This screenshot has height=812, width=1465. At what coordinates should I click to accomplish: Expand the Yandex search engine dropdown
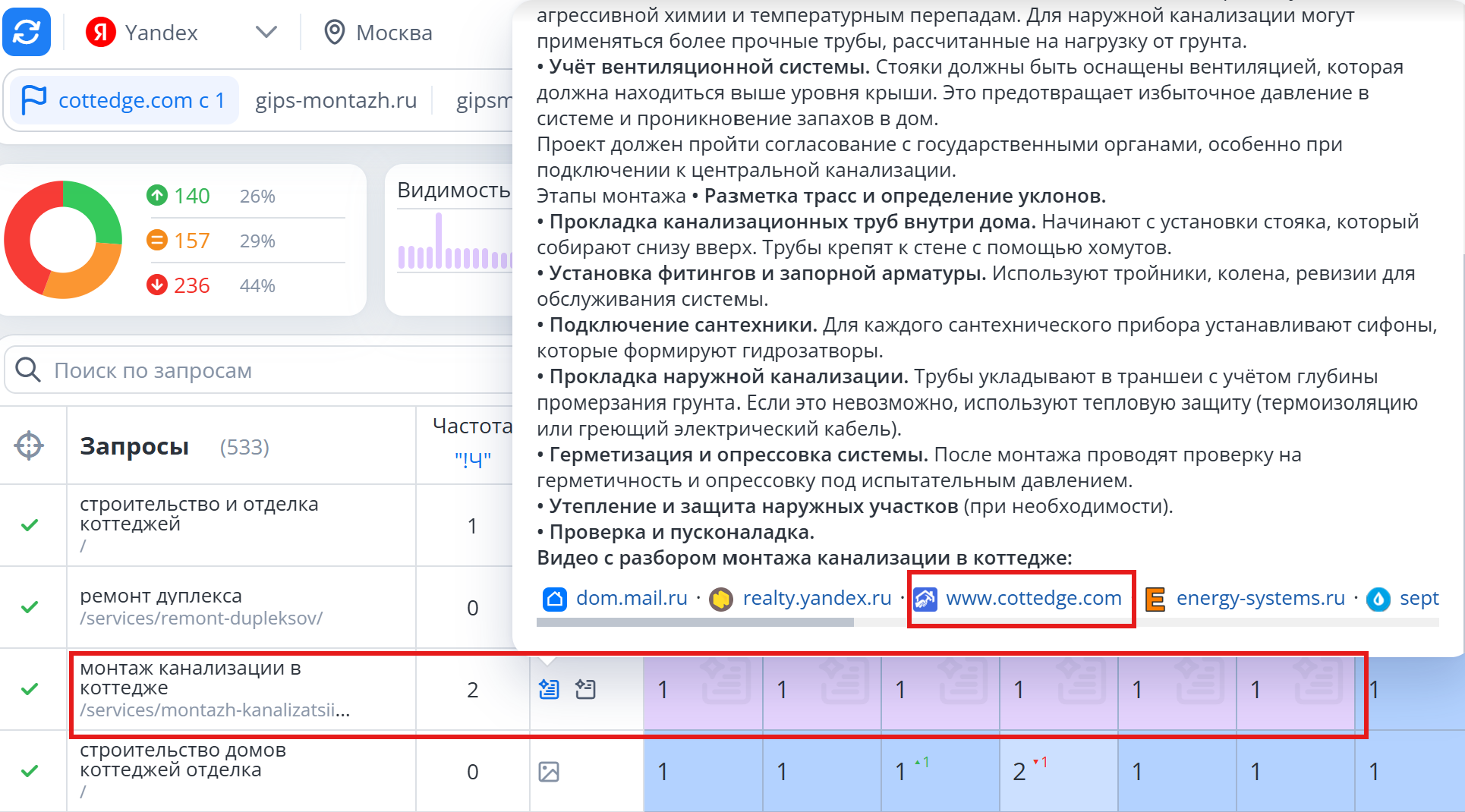(266, 32)
